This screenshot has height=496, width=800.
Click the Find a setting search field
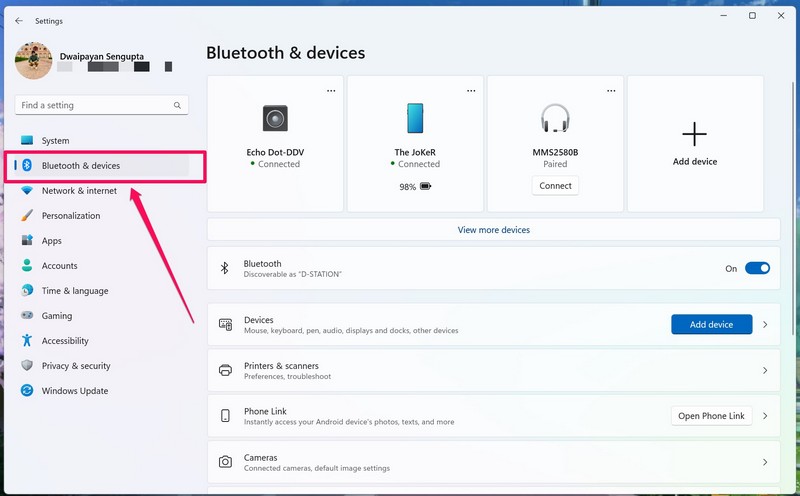point(102,105)
